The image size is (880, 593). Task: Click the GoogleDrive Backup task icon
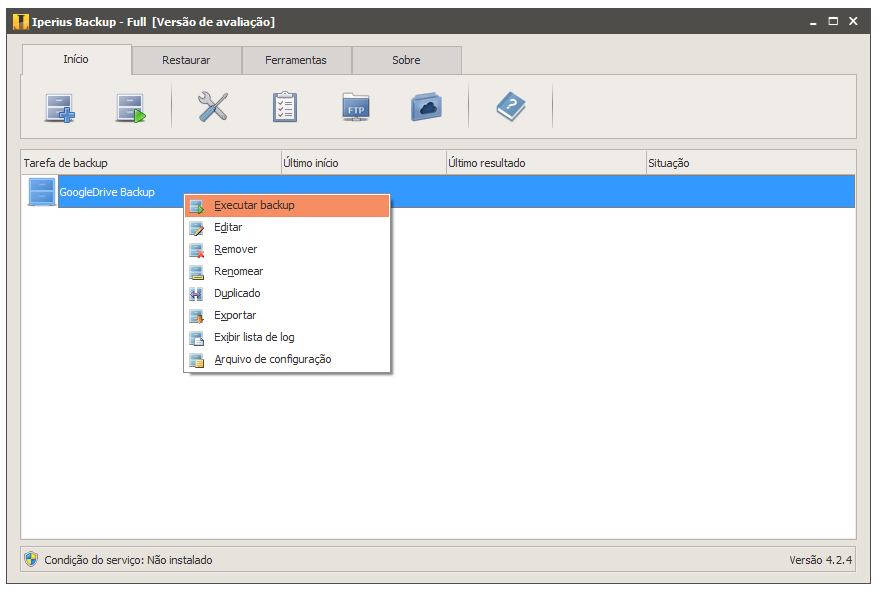pyautogui.click(x=42, y=192)
